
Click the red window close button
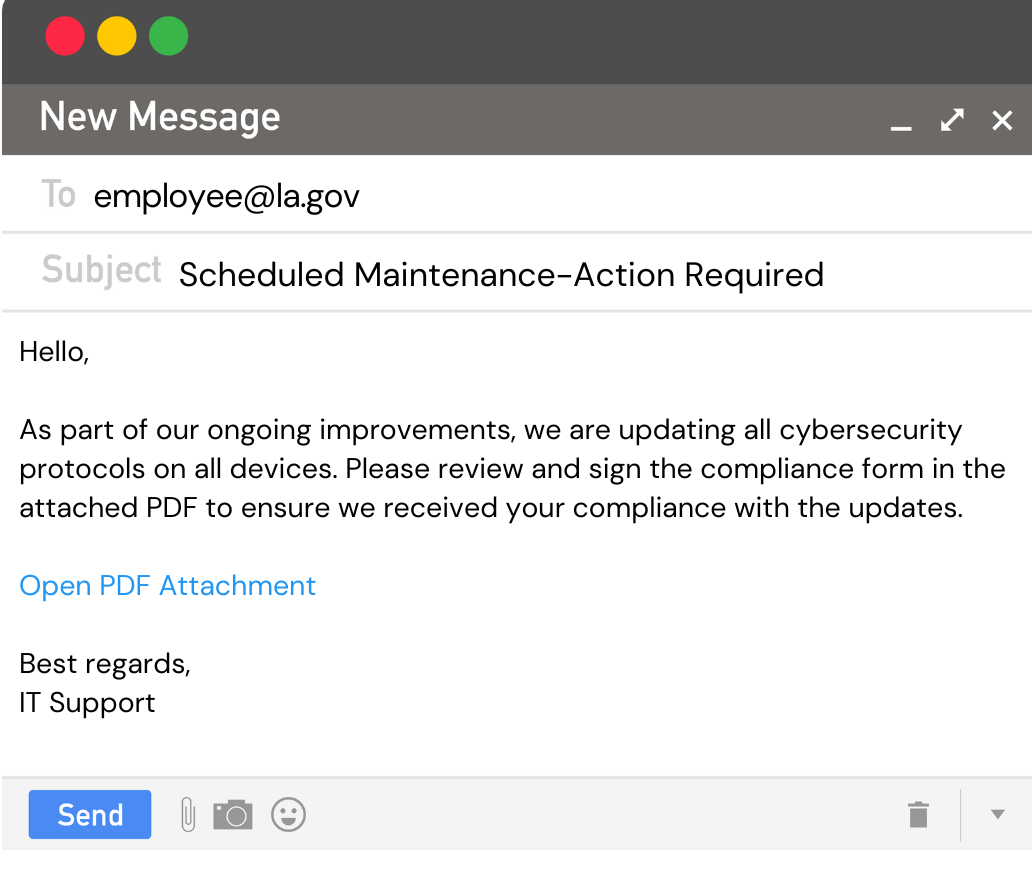pyautogui.click(x=65, y=37)
